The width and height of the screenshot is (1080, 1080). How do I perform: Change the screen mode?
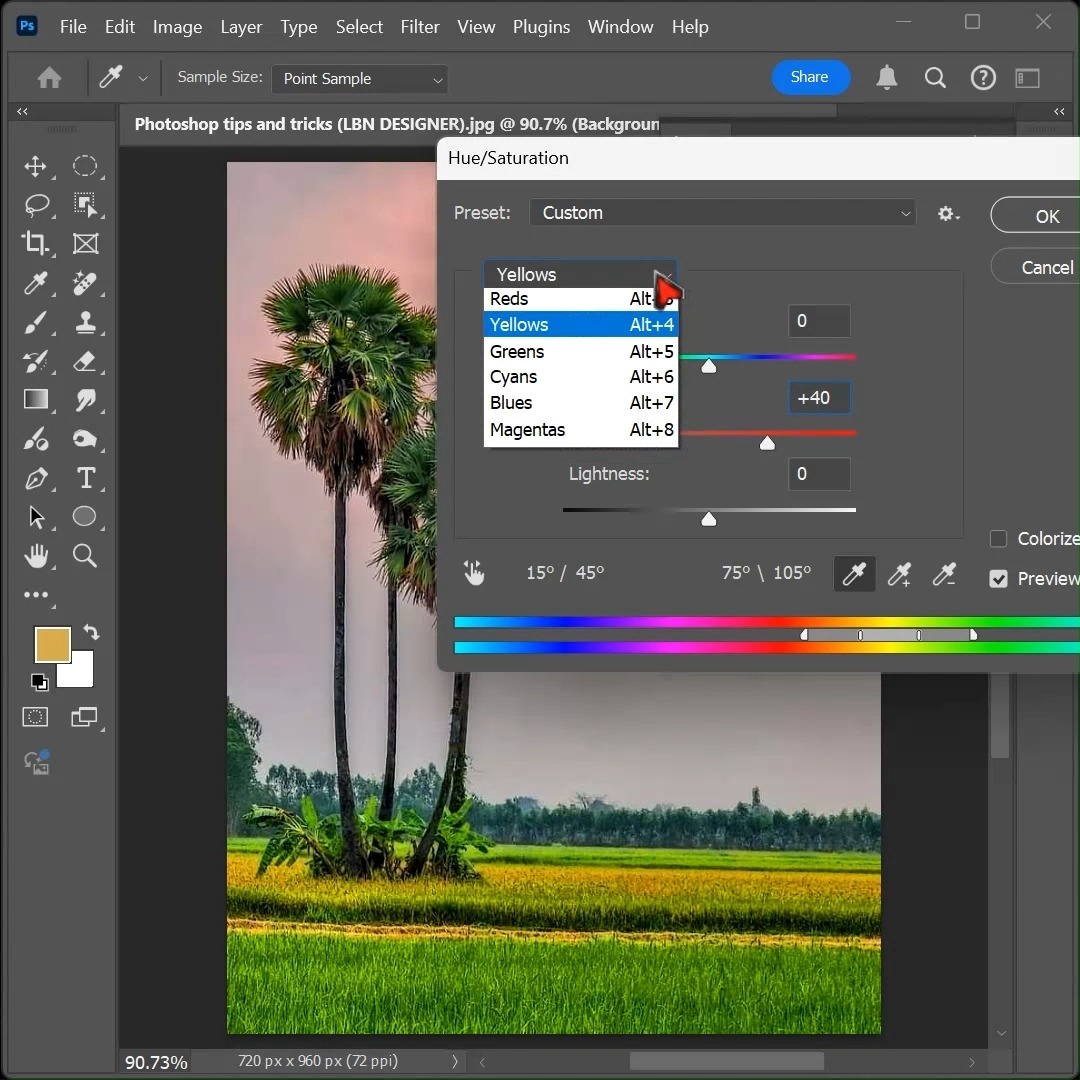[84, 717]
